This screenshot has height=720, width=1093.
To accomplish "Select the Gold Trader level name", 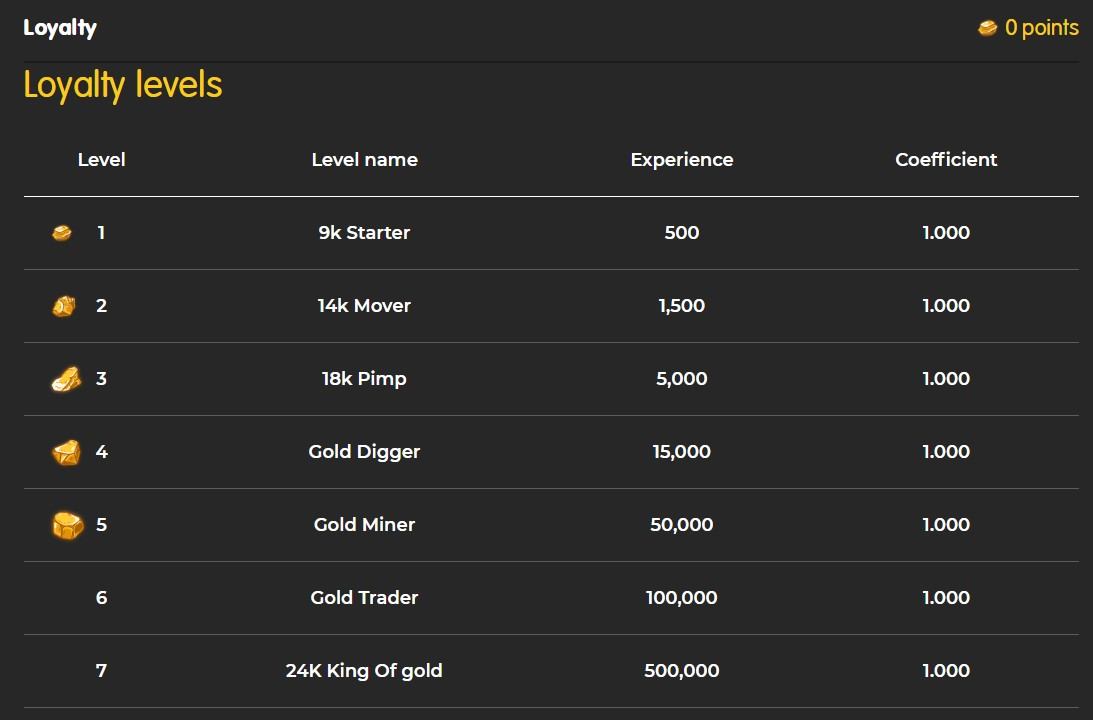I will 364,598.
